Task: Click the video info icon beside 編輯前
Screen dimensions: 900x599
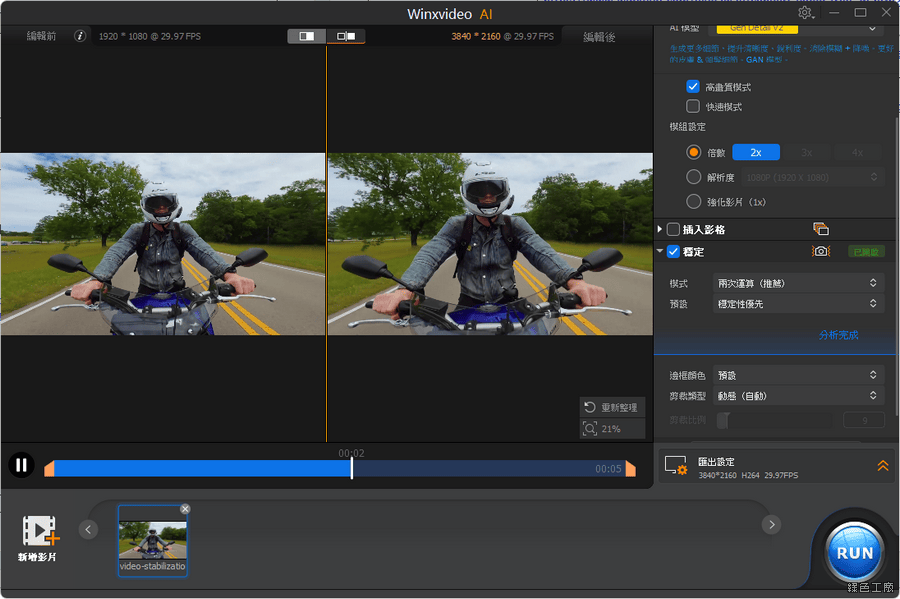Action: 80,36
